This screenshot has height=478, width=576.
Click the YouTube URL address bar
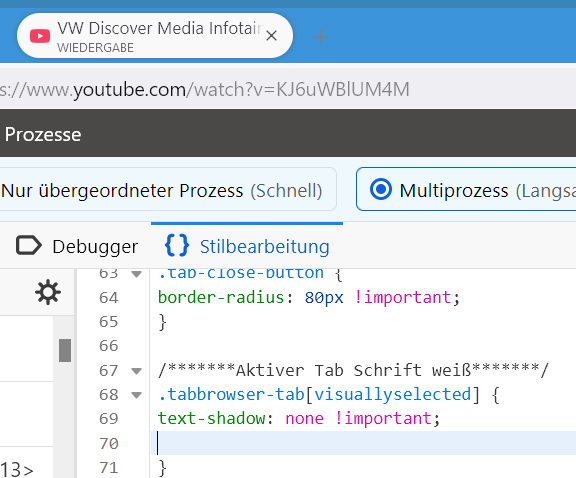pyautogui.click(x=288, y=89)
